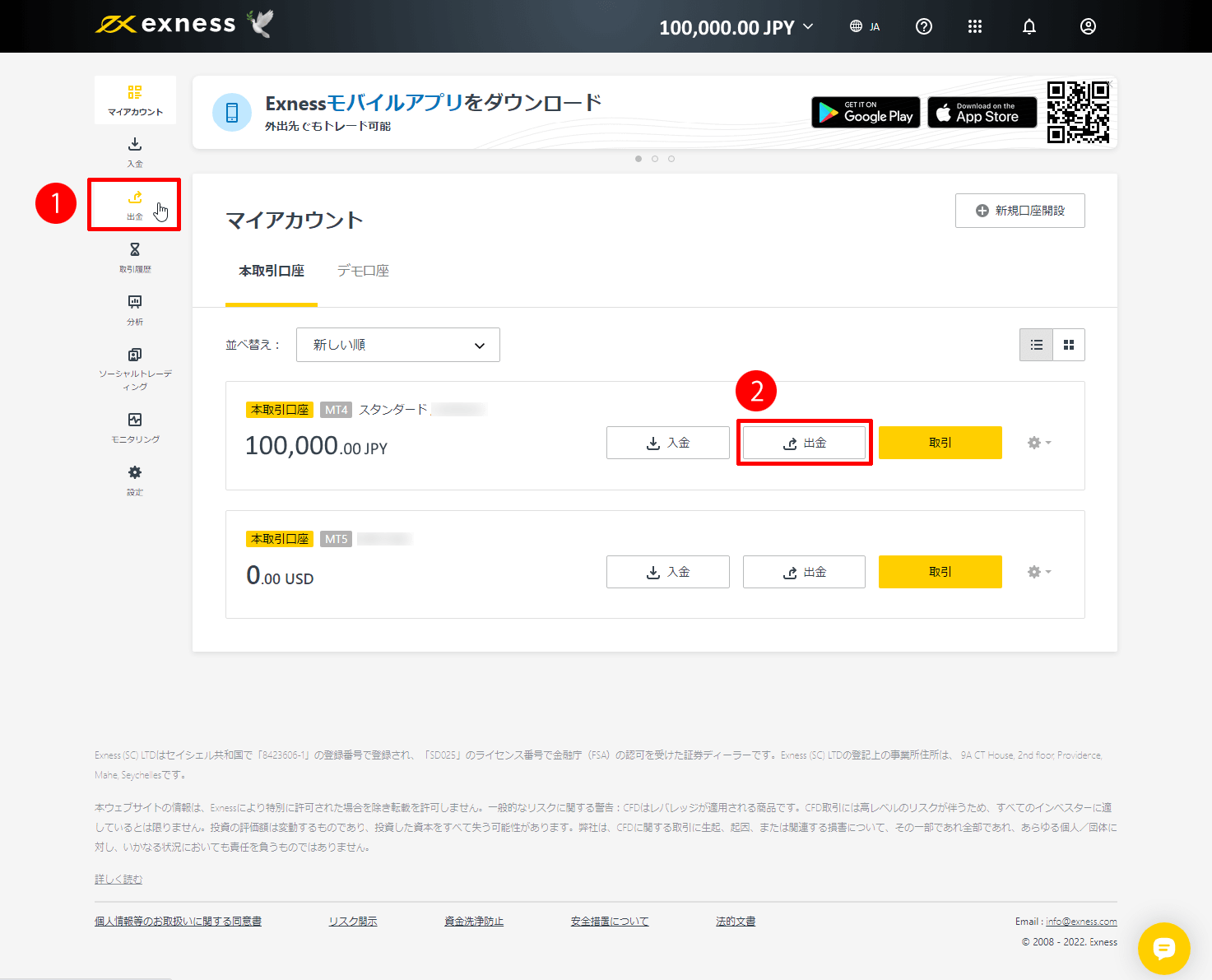Screen dimensions: 1212x980
Task: Expand the 100,000.00 JPY balance dropdown
Action: click(735, 26)
